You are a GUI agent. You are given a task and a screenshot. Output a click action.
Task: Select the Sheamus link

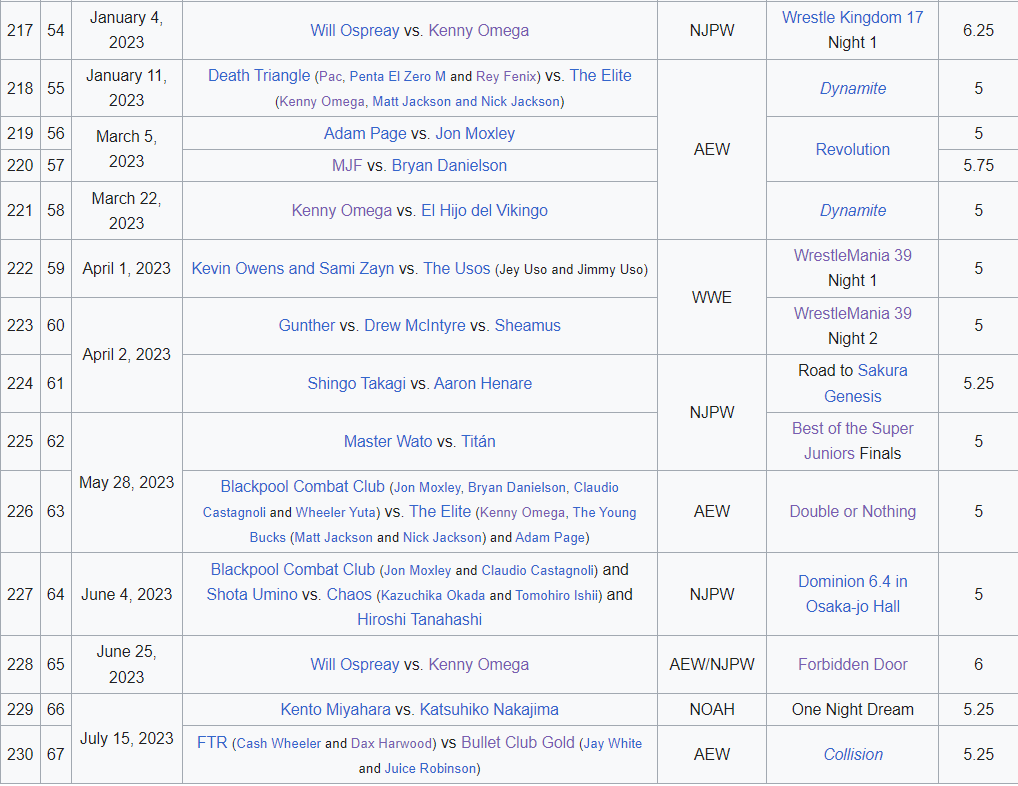527,325
